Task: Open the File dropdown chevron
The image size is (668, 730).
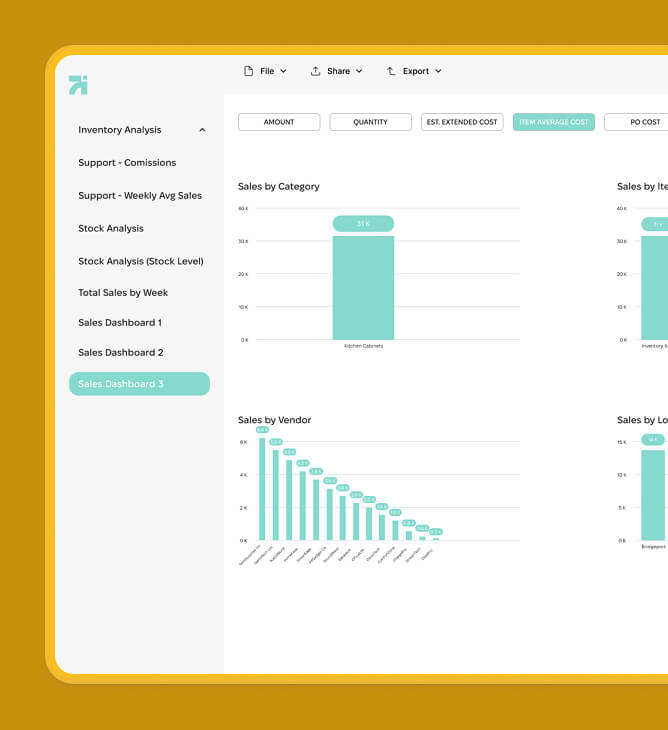Action: (x=283, y=71)
